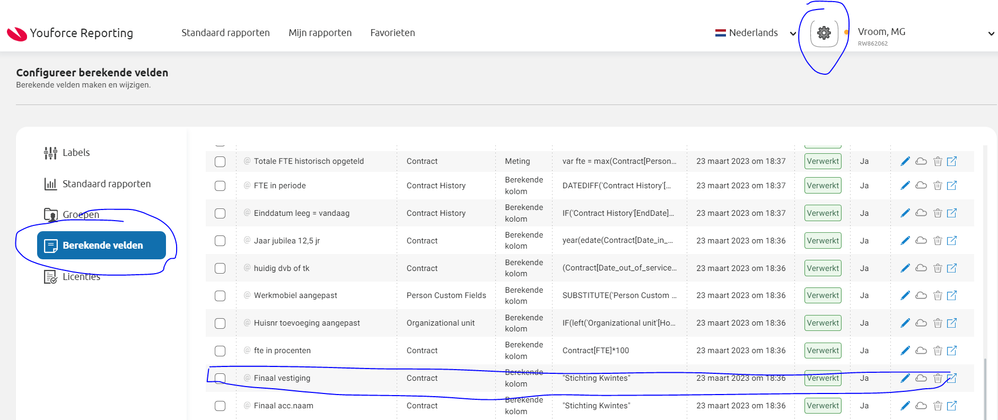The image size is (998, 420).
Task: Delete the 'Finaal acc.naam' field
Action: (937, 405)
